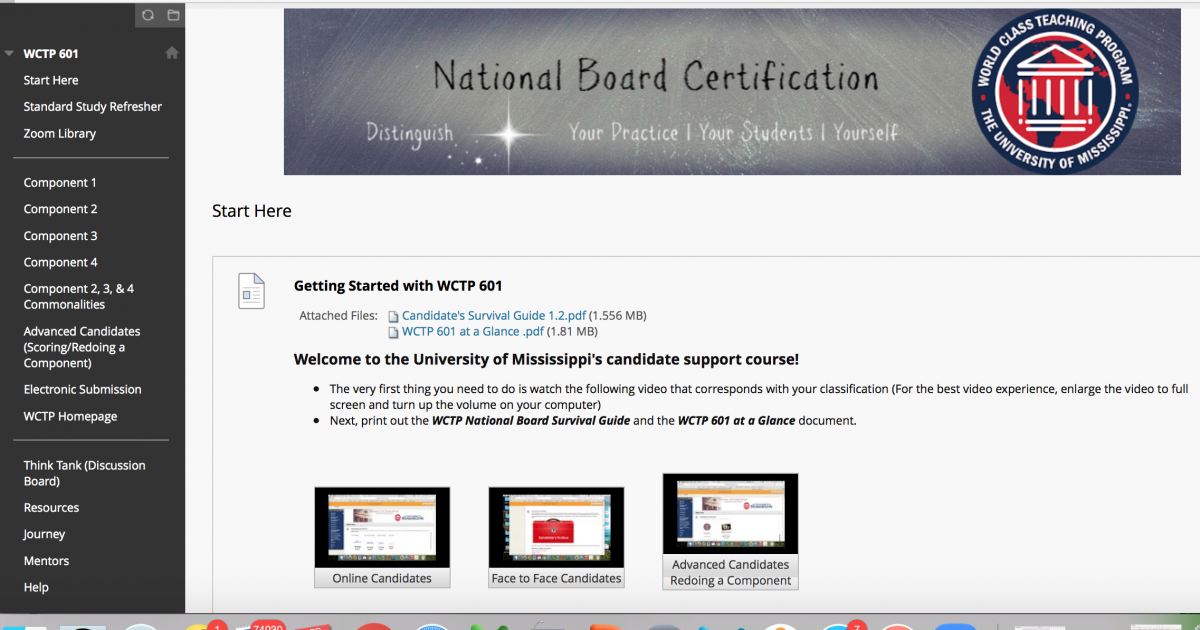This screenshot has width=1200, height=630.
Task: Click the Welcome to the University of Mississippi's heading
Action: (x=546, y=360)
